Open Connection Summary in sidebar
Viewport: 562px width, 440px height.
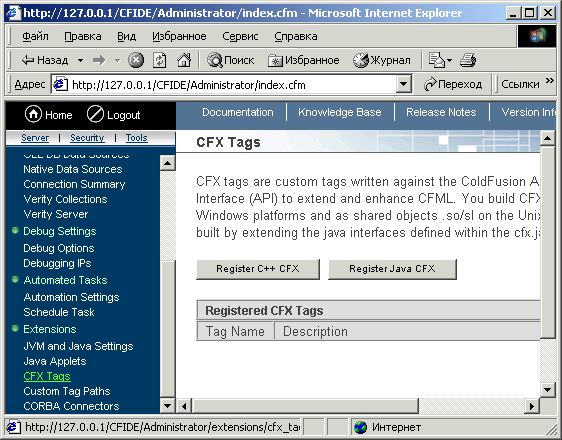[x=74, y=184]
